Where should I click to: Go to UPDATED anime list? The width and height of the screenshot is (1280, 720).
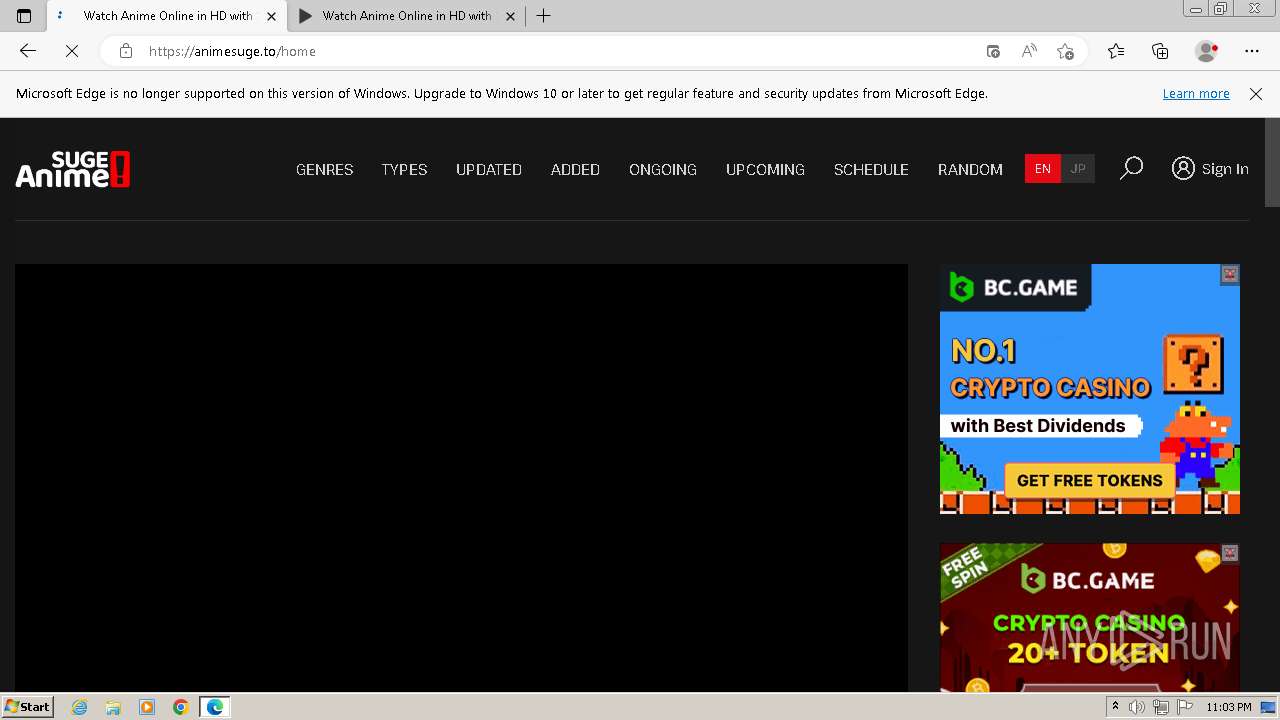[489, 170]
